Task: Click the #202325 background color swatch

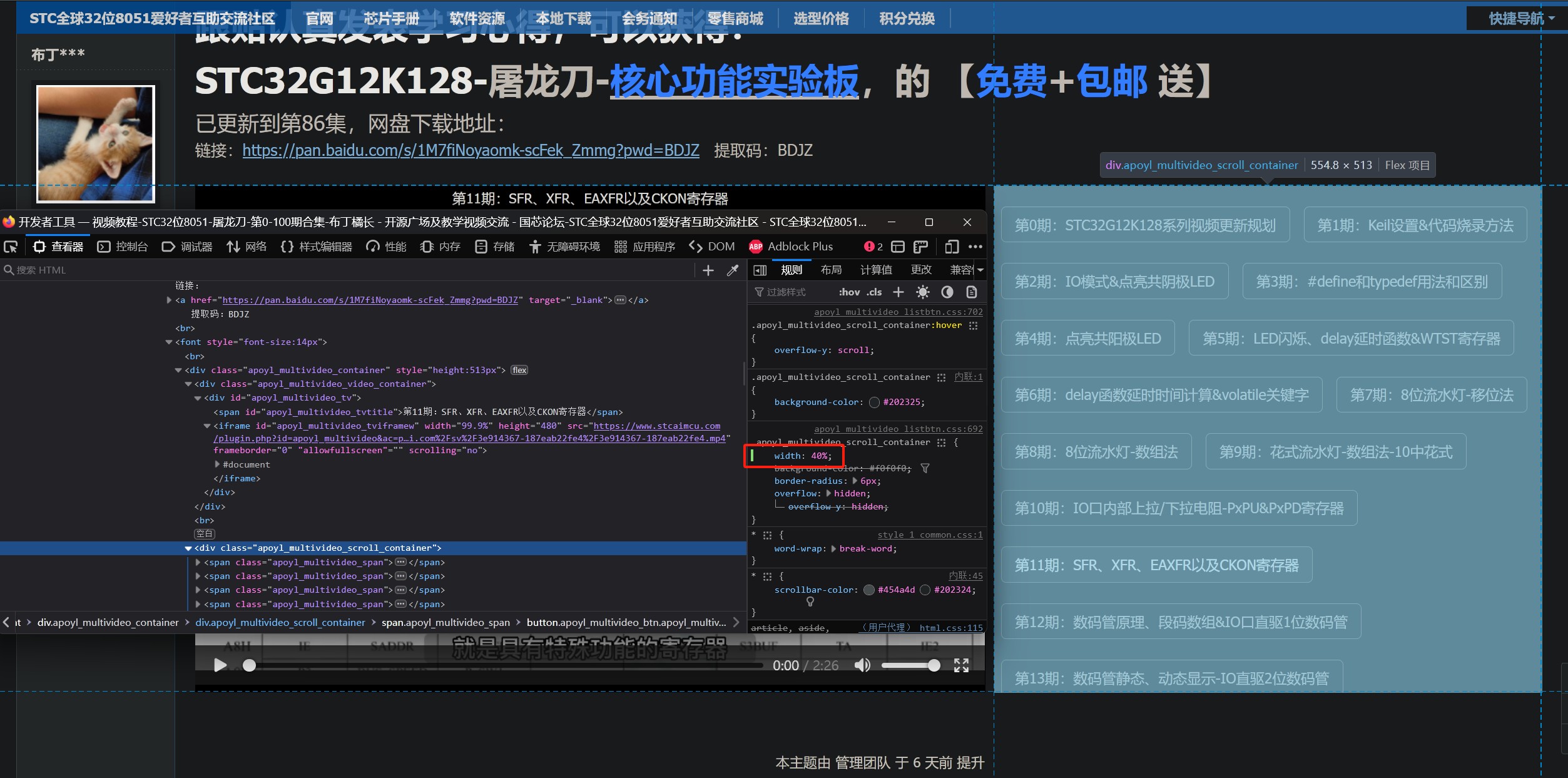Action: click(875, 402)
